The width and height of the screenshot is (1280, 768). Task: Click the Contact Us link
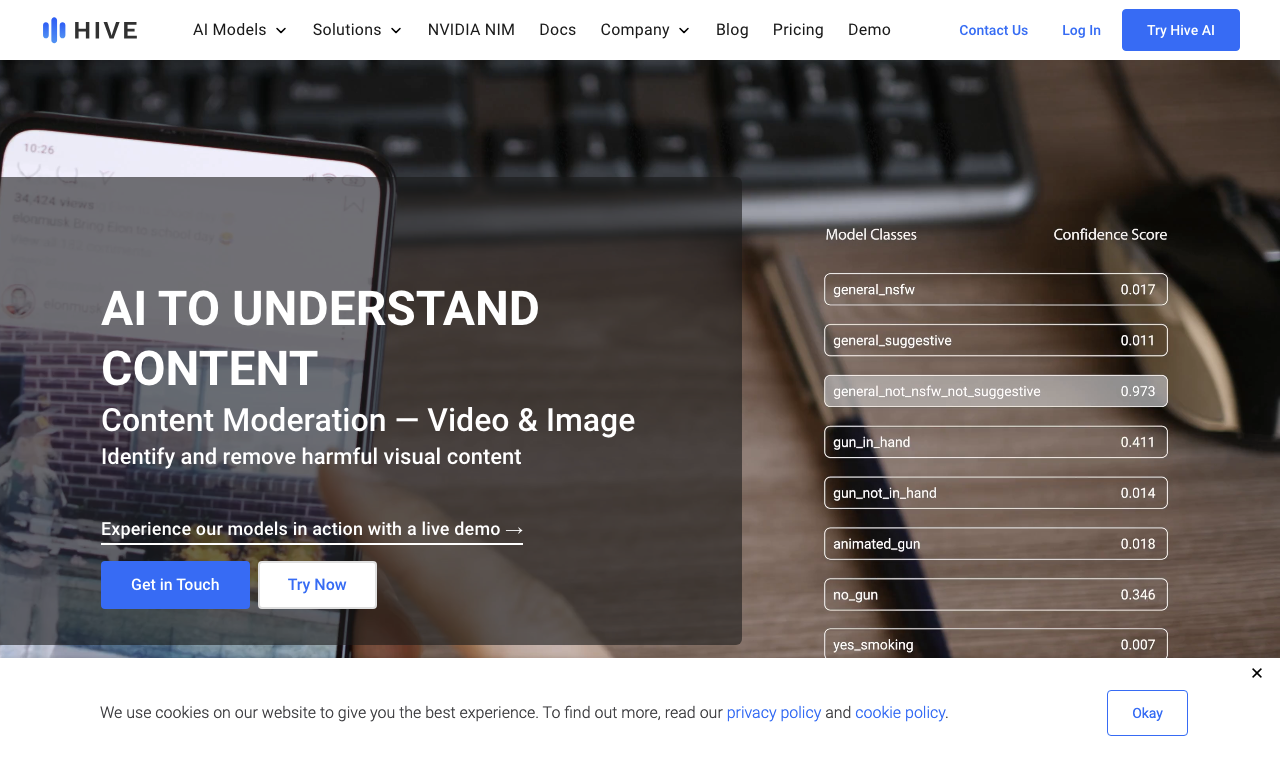pyautogui.click(x=993, y=30)
